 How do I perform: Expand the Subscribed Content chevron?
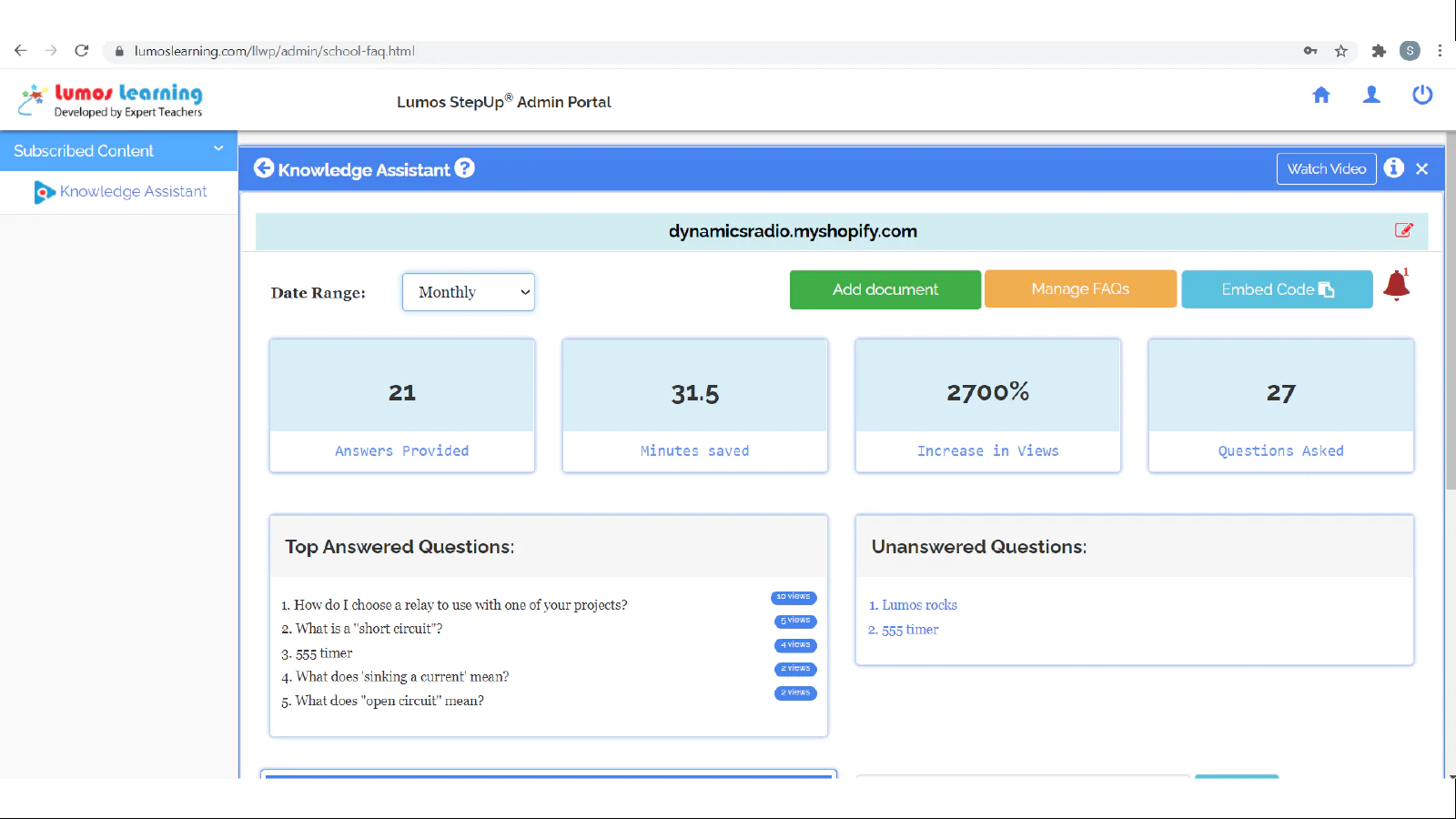pos(218,148)
